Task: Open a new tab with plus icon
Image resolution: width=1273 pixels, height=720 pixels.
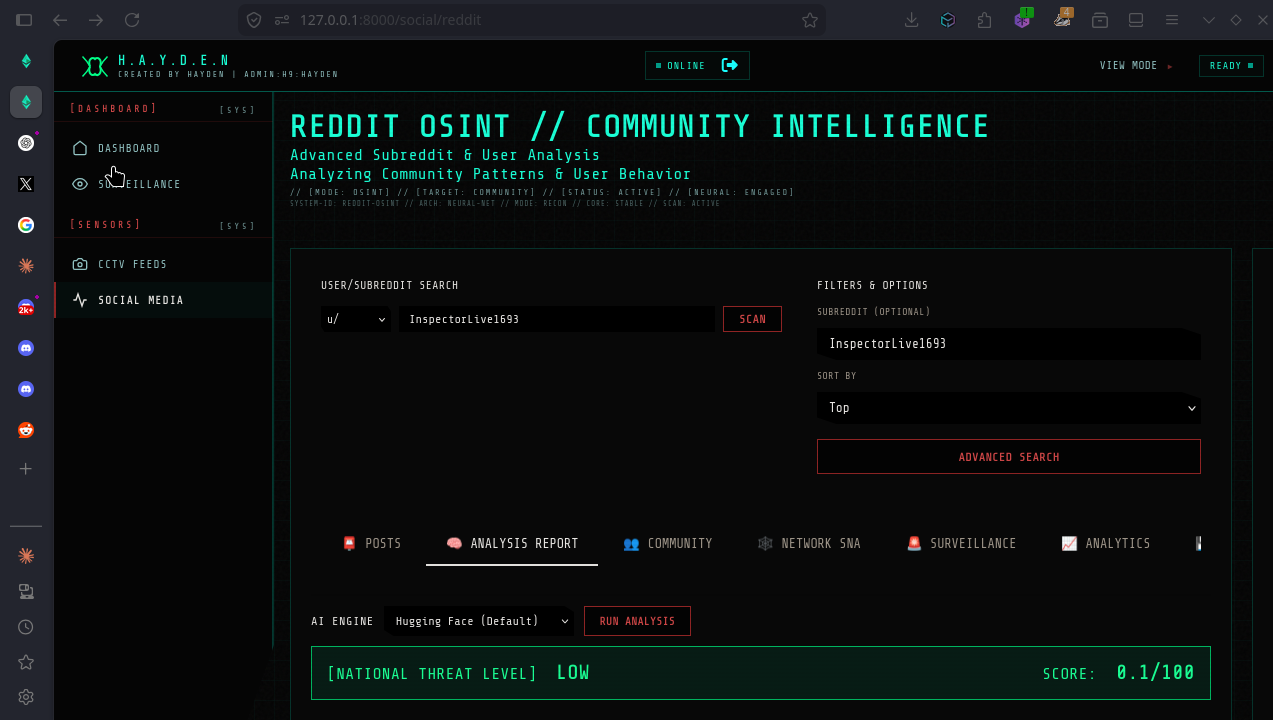Action: pyautogui.click(x=26, y=469)
